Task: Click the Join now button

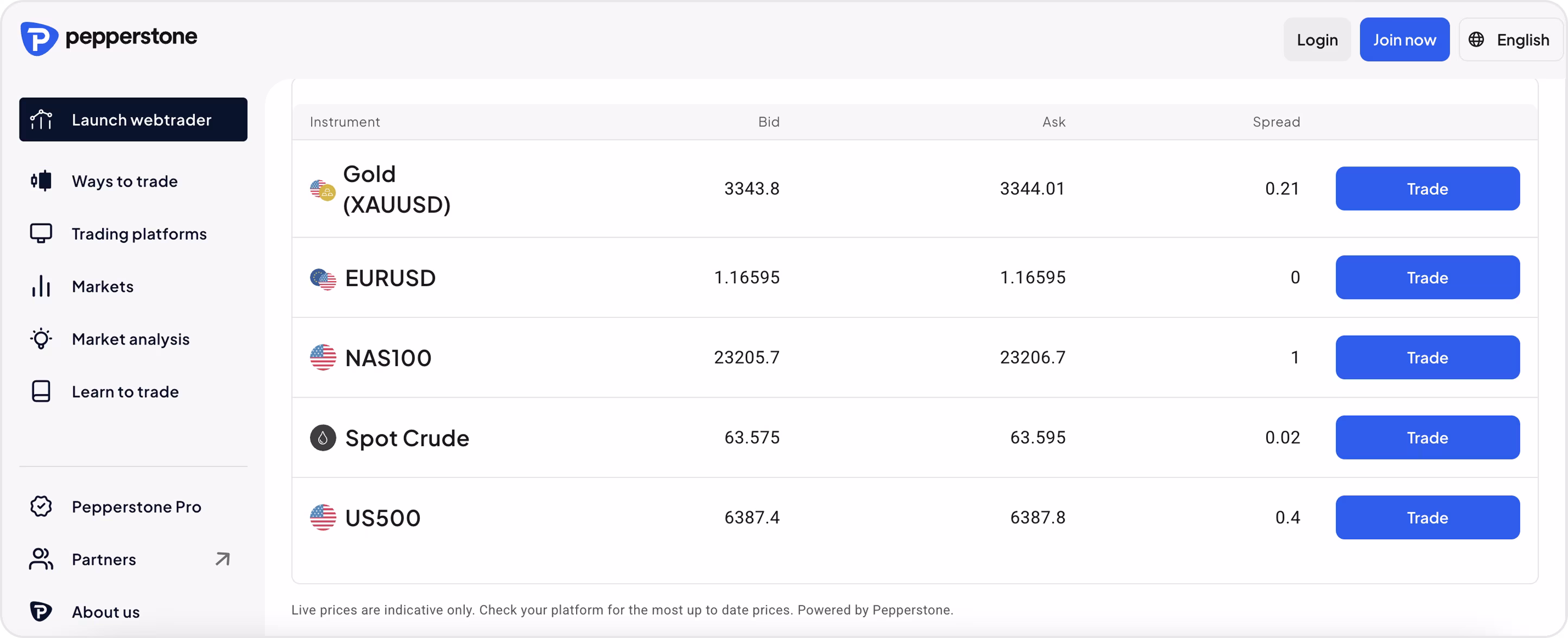Action: pos(1404,40)
